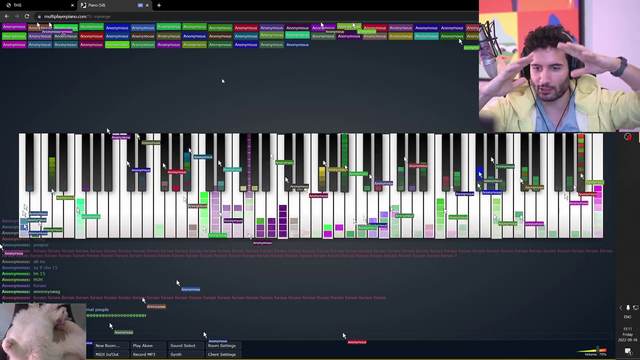The width and height of the screenshot is (640, 360).
Task: Click the New Room... button
Action: (111, 346)
